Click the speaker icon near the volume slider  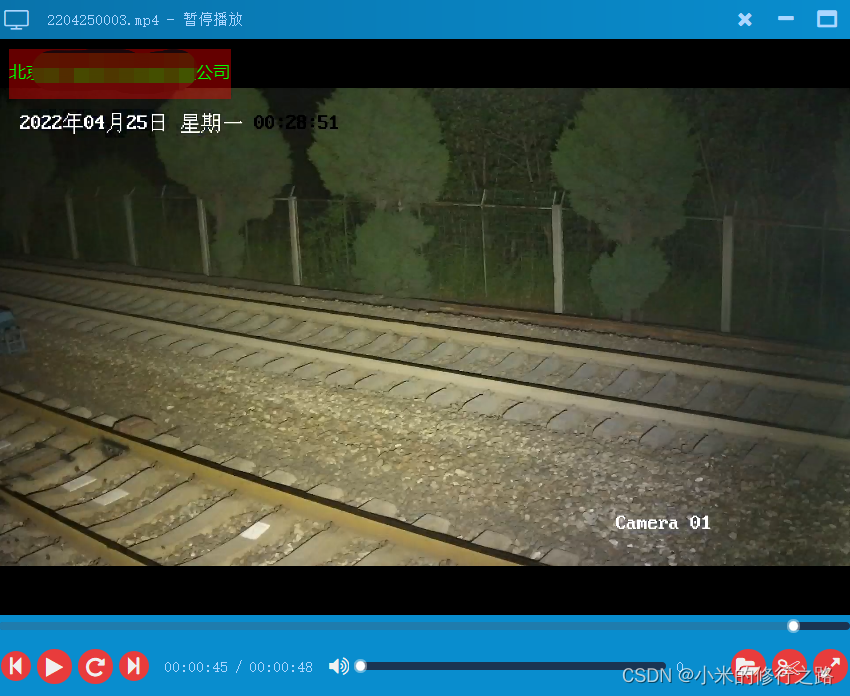click(338, 666)
